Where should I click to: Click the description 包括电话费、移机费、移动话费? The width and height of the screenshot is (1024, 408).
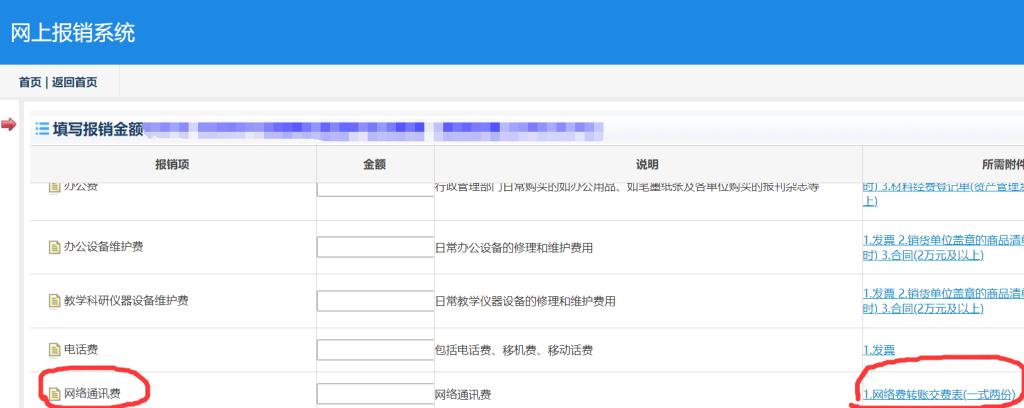click(514, 351)
